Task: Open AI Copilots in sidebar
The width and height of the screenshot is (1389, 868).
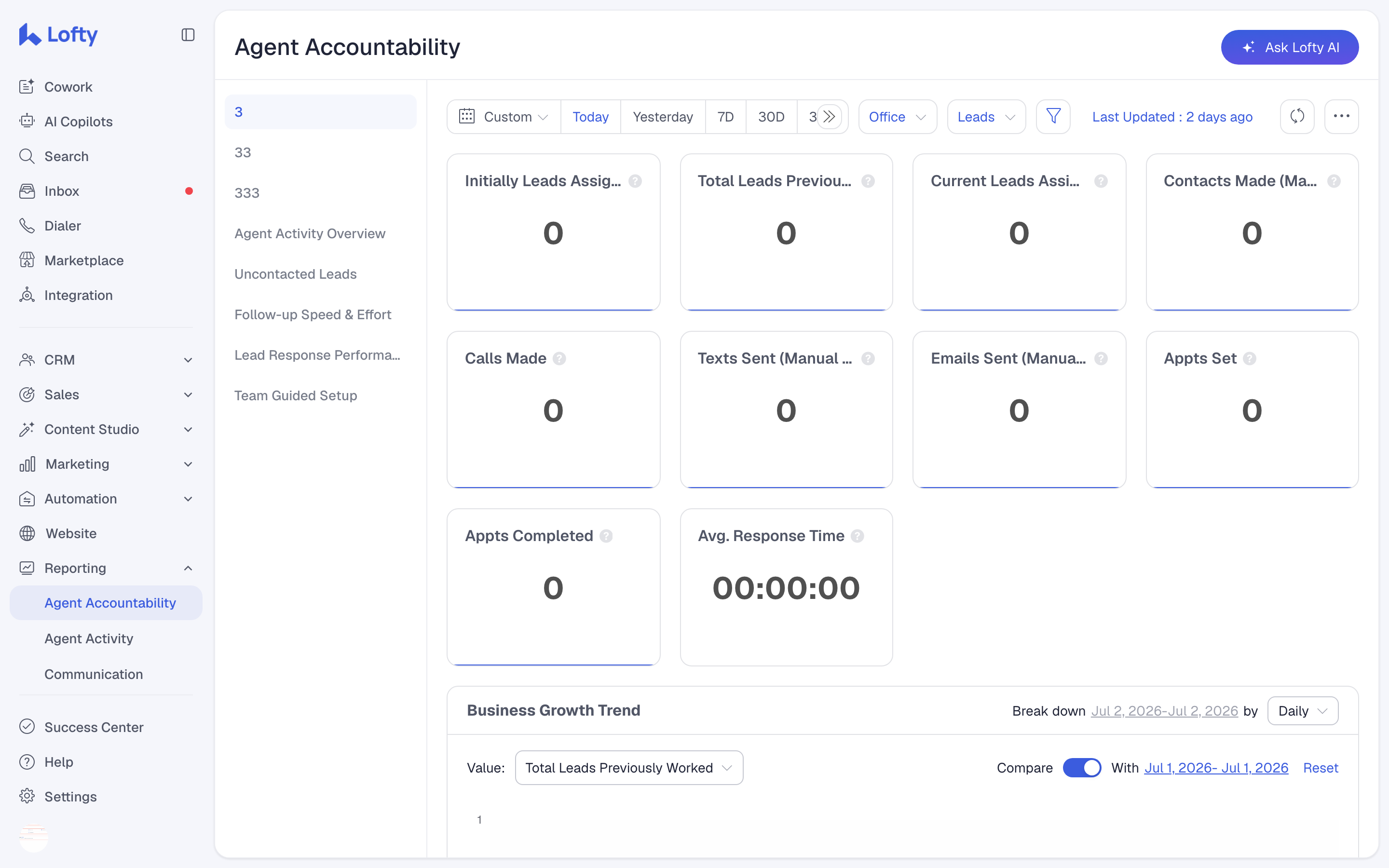Action: tap(106, 121)
